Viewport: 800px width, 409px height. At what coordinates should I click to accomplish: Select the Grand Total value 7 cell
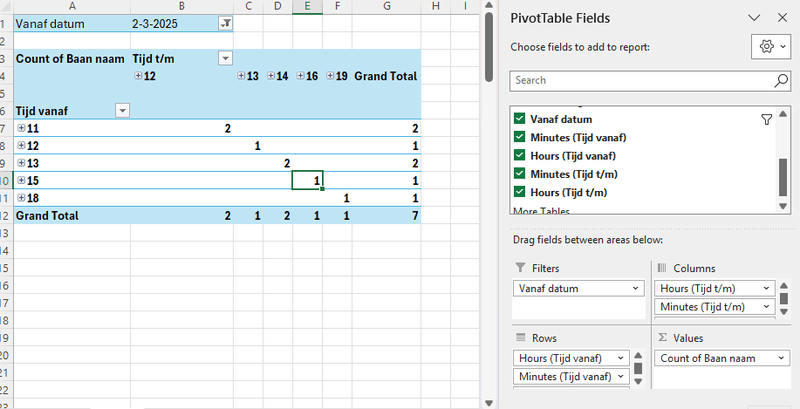tap(387, 216)
